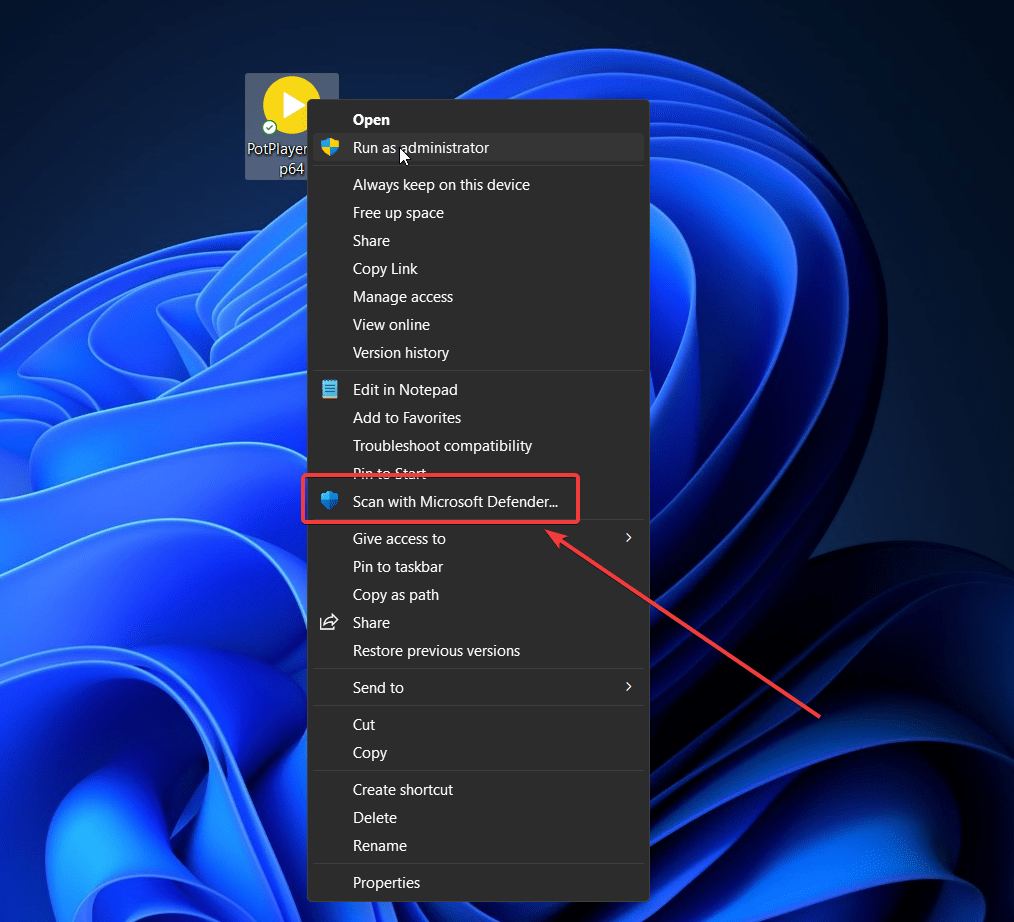This screenshot has height=922, width=1014.
Task: Enable Always keep on this device
Action: point(441,184)
